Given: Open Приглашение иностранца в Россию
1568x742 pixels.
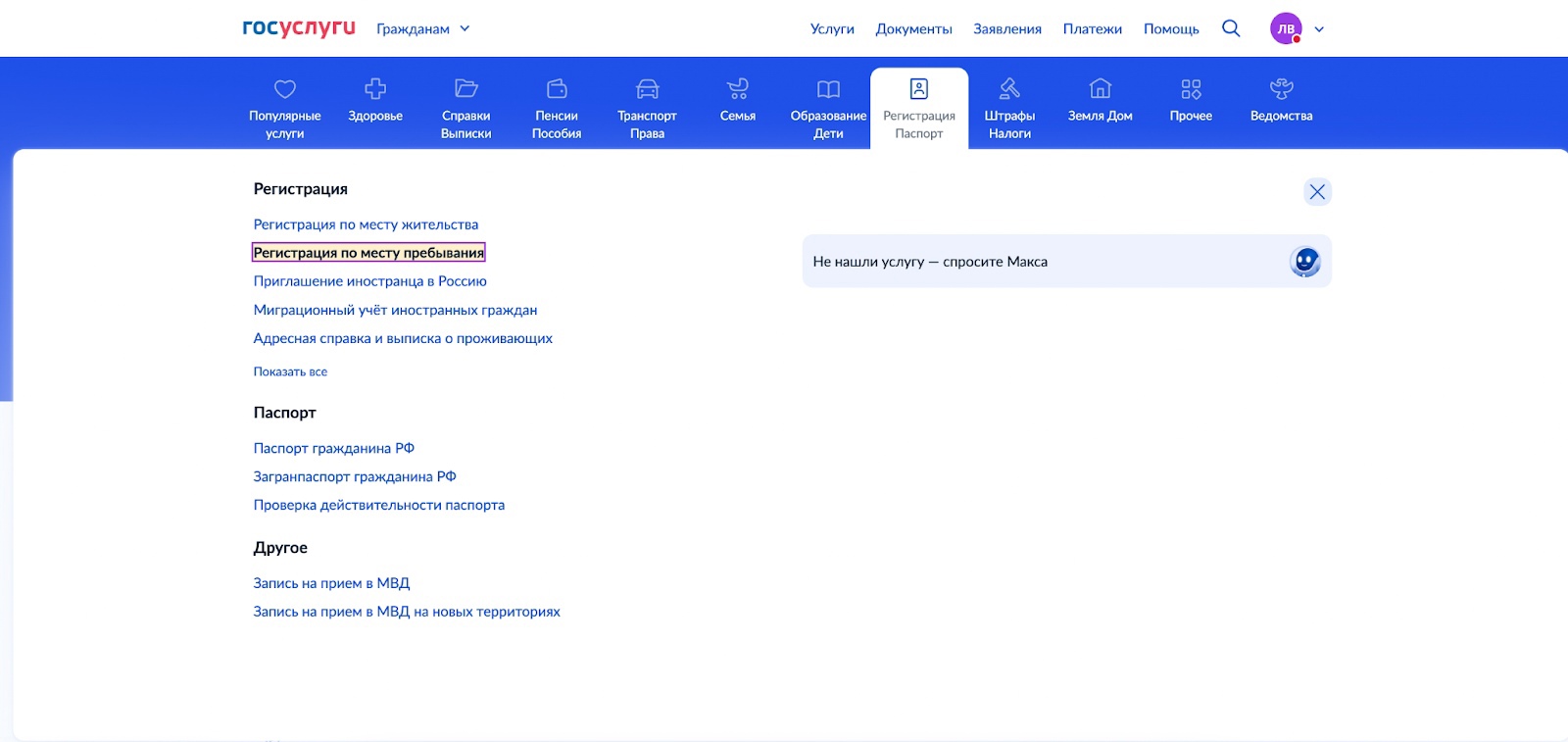Looking at the screenshot, I should [x=369, y=281].
